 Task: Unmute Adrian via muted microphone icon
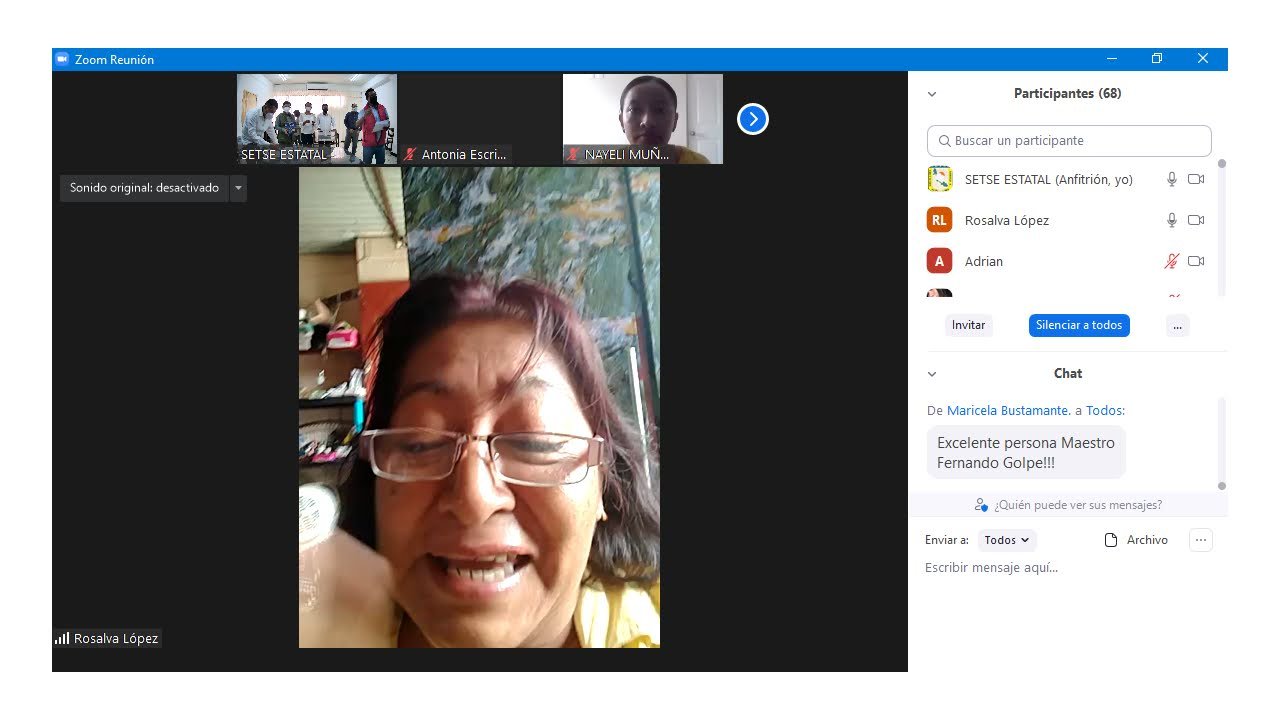1172,261
